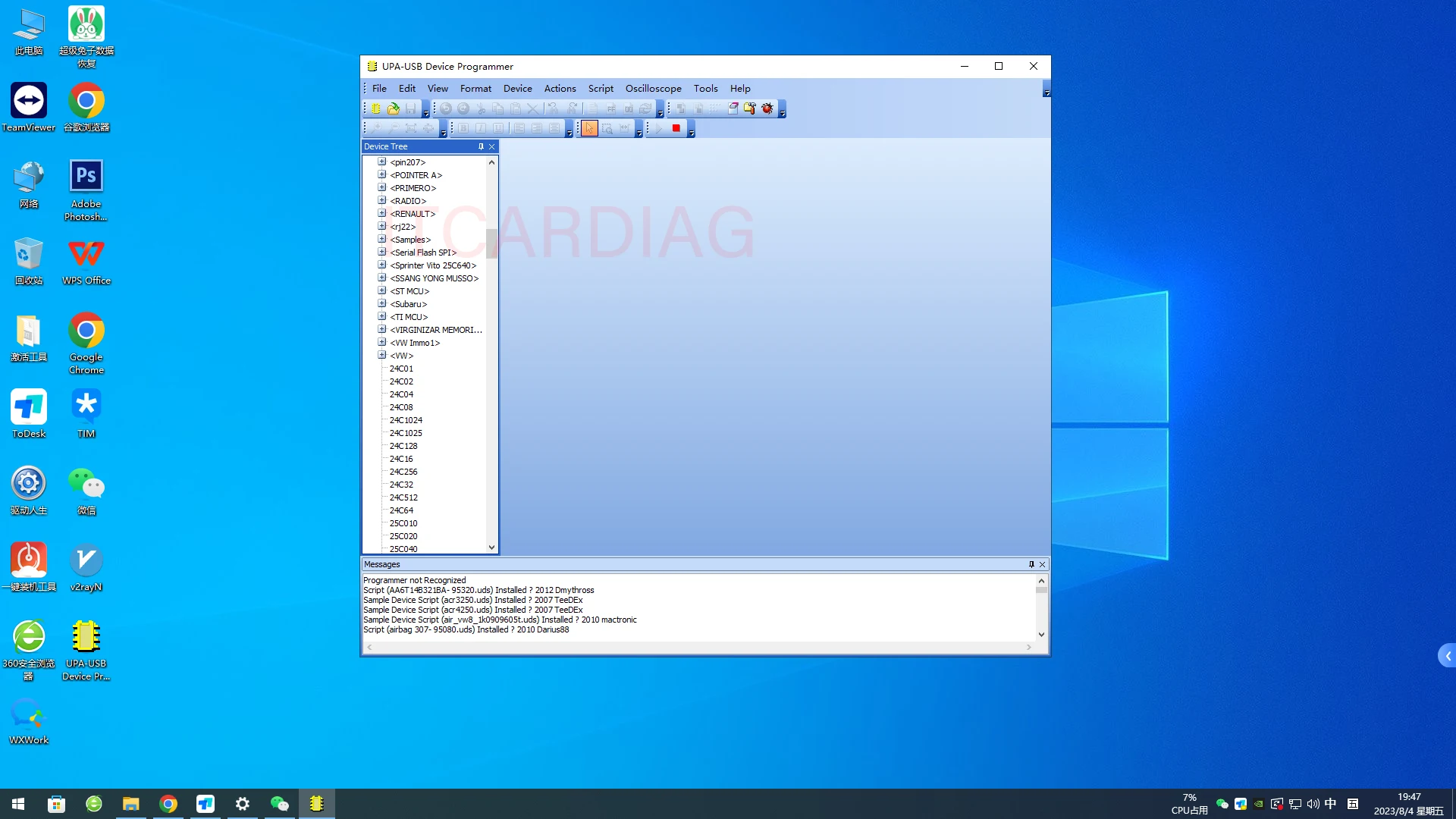Screen dimensions: 1456x819
Task: Click the eraser toolbar icon
Action: point(733,108)
